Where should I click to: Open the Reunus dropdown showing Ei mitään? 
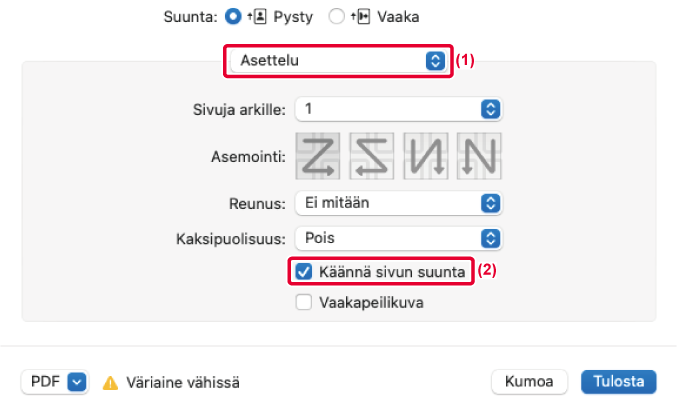tap(399, 203)
